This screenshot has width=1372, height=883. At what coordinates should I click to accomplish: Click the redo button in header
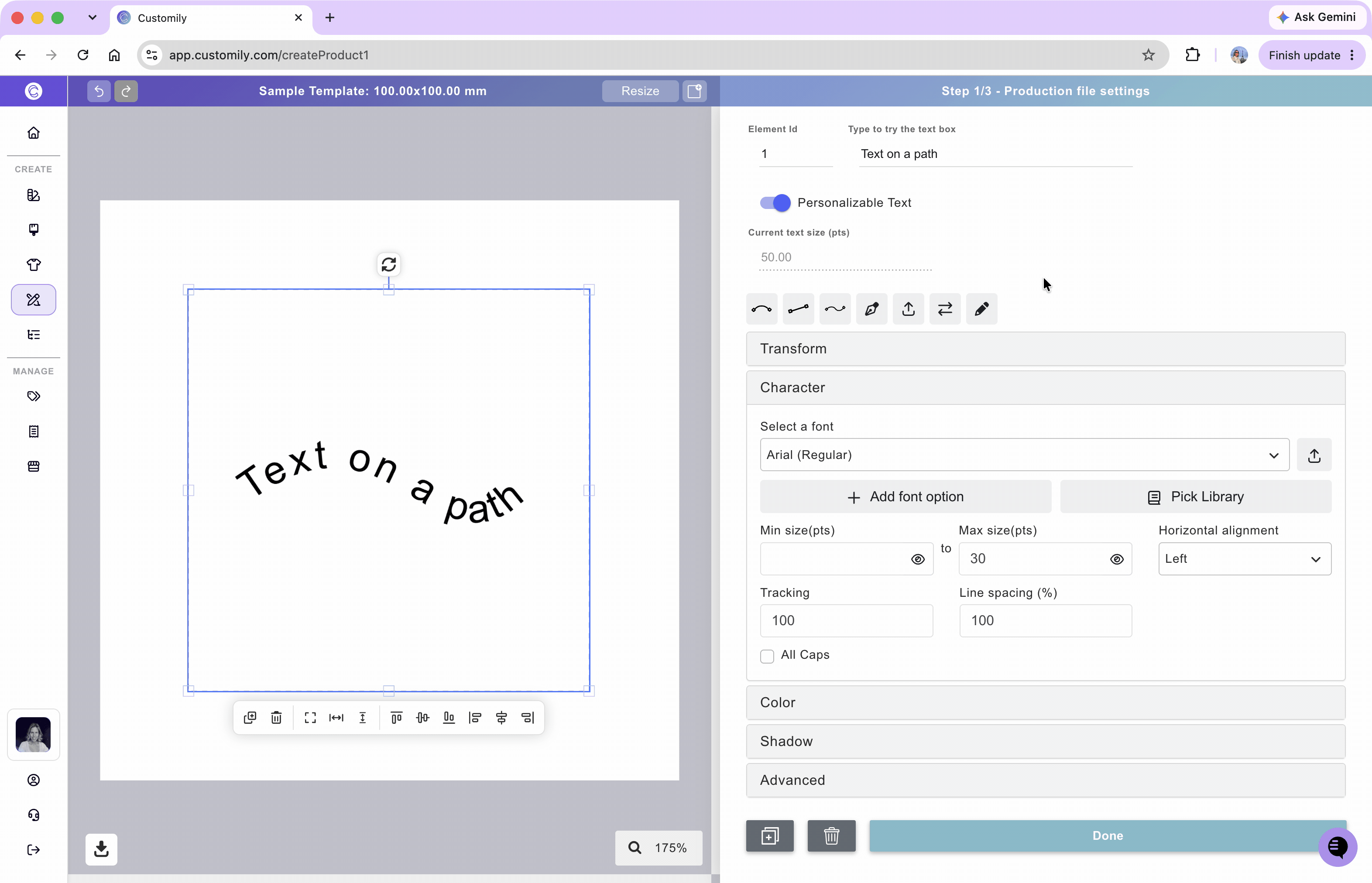(126, 91)
